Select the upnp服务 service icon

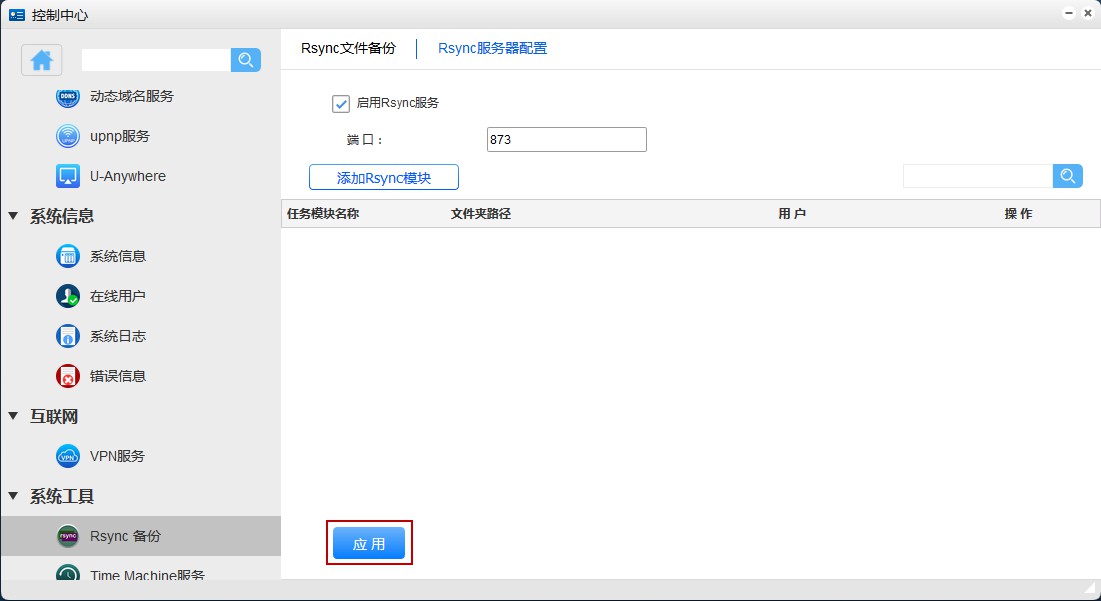tap(67, 136)
